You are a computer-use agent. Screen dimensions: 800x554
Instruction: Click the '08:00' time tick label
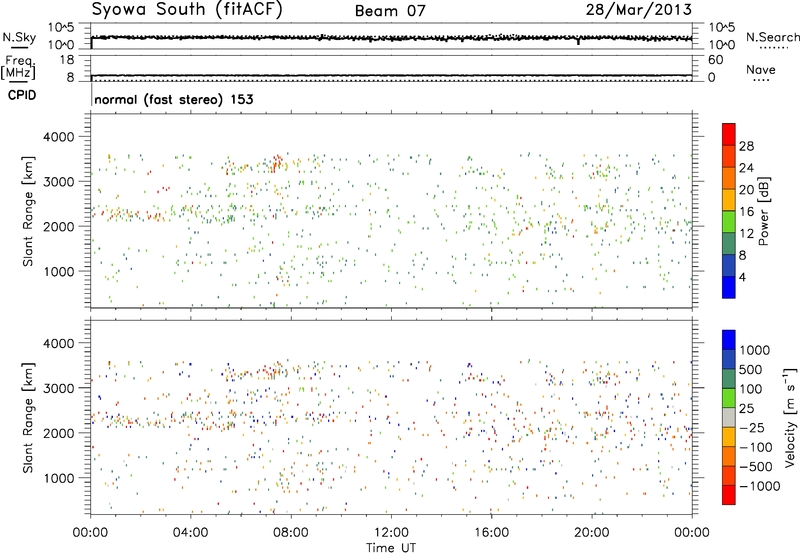tap(291, 533)
